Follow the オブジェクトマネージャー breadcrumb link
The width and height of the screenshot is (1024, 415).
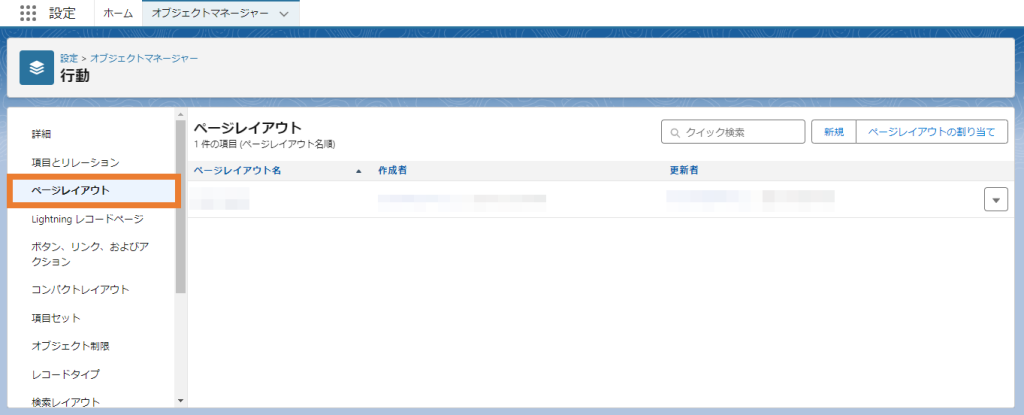[x=144, y=58]
